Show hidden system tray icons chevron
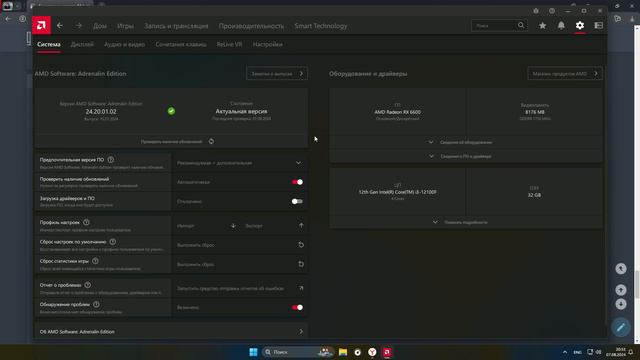Screen dimensions: 640x360 (564, 352)
